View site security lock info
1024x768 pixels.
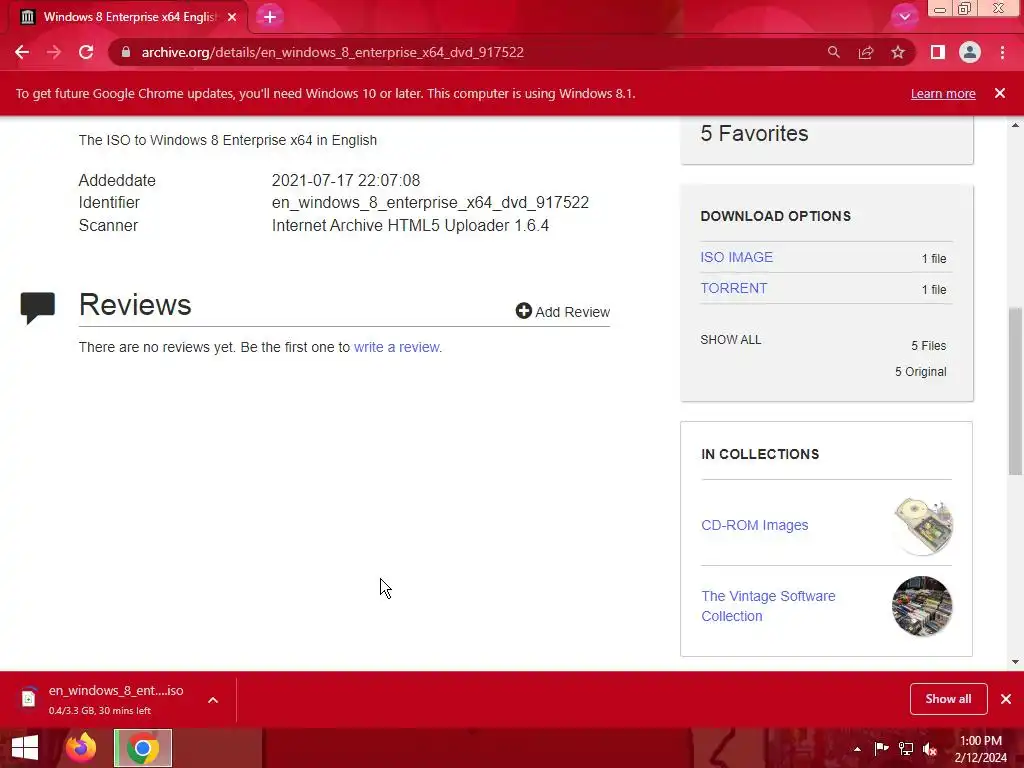tap(126, 52)
